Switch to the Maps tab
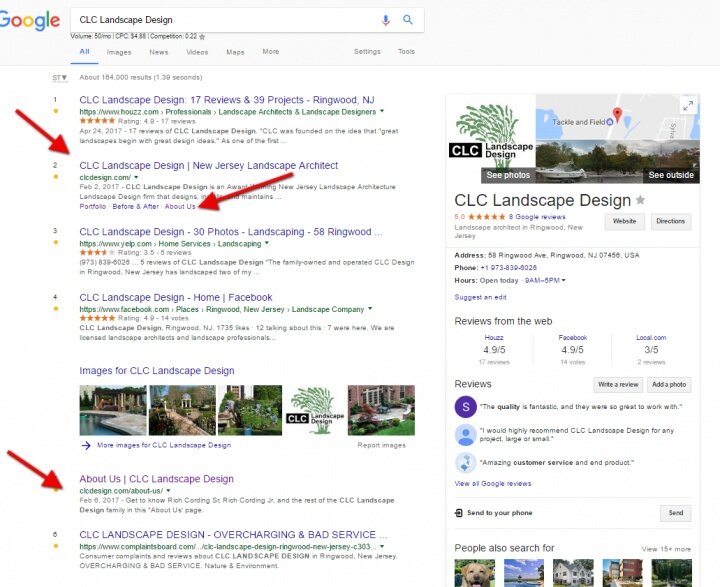Screen dimensions: 720x587 pos(235,52)
